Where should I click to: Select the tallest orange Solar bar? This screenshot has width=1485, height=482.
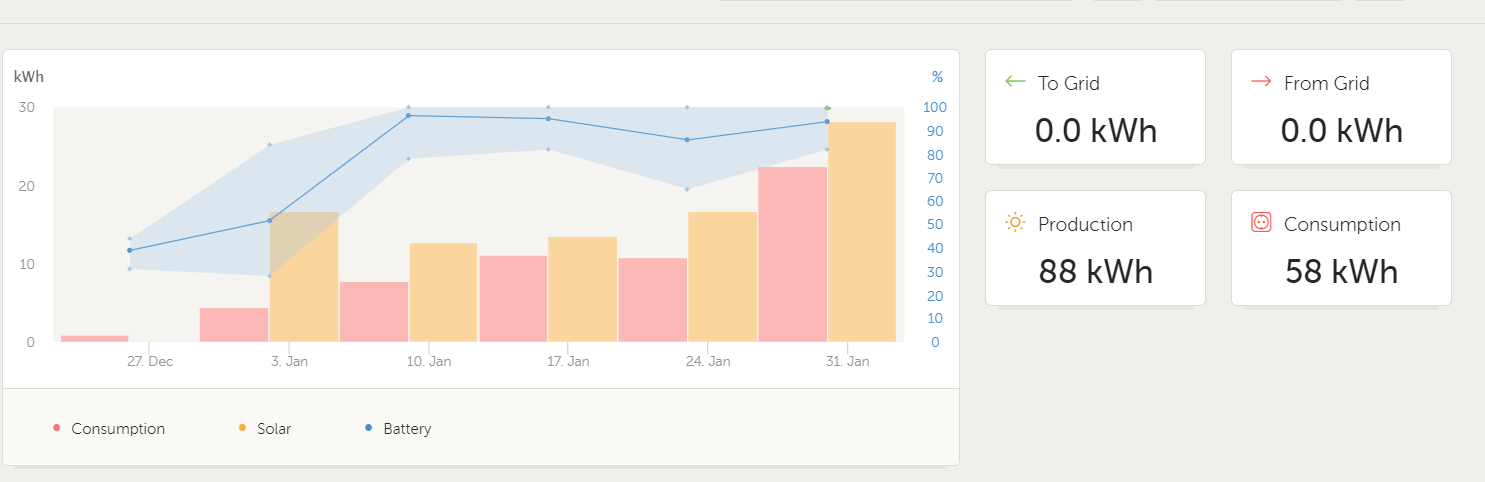pos(862,232)
